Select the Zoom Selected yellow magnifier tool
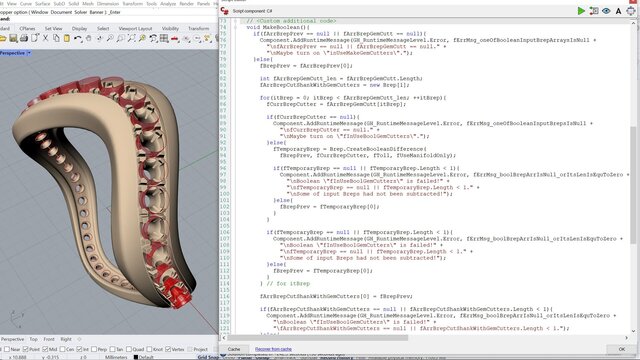 click(142, 38)
